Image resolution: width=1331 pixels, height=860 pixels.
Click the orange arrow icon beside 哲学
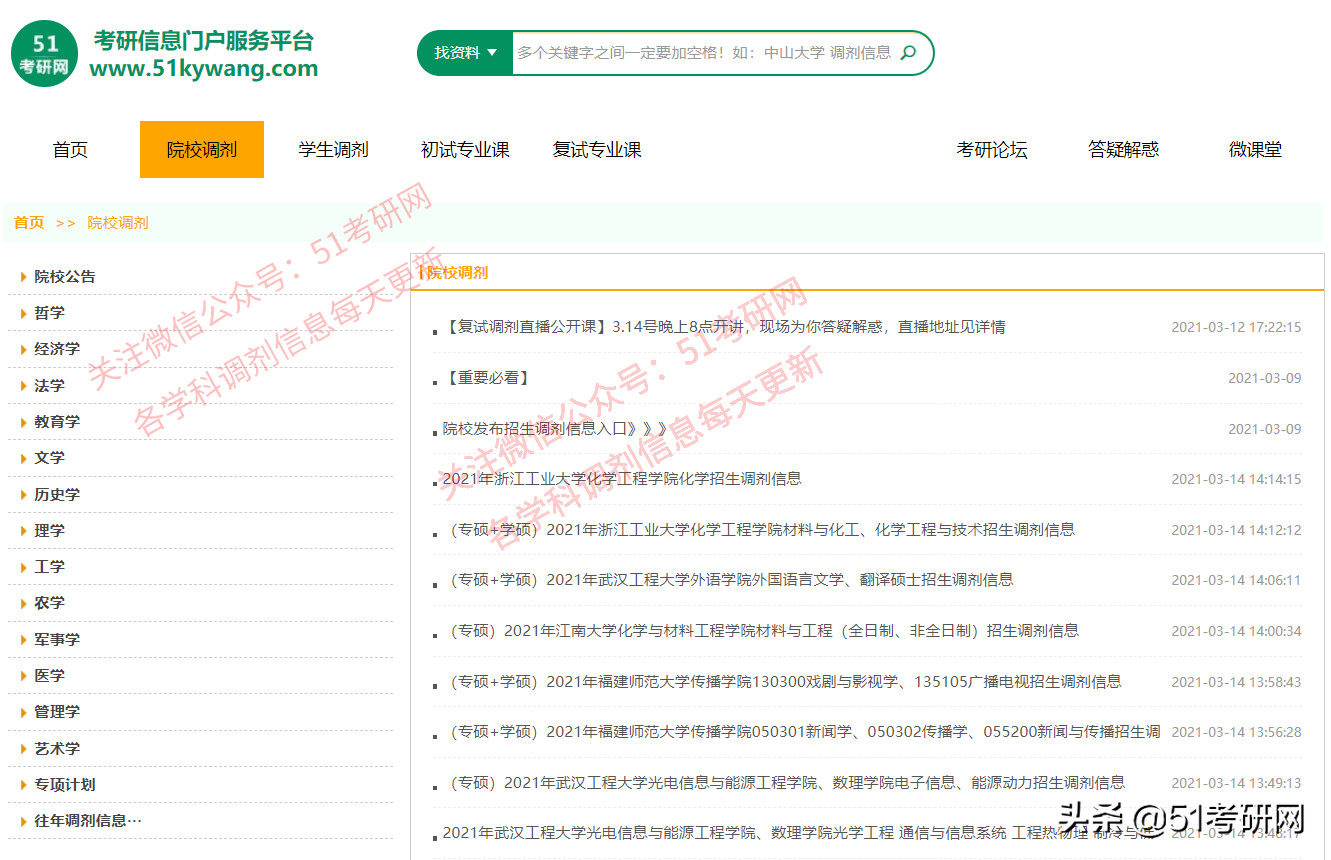coord(25,312)
